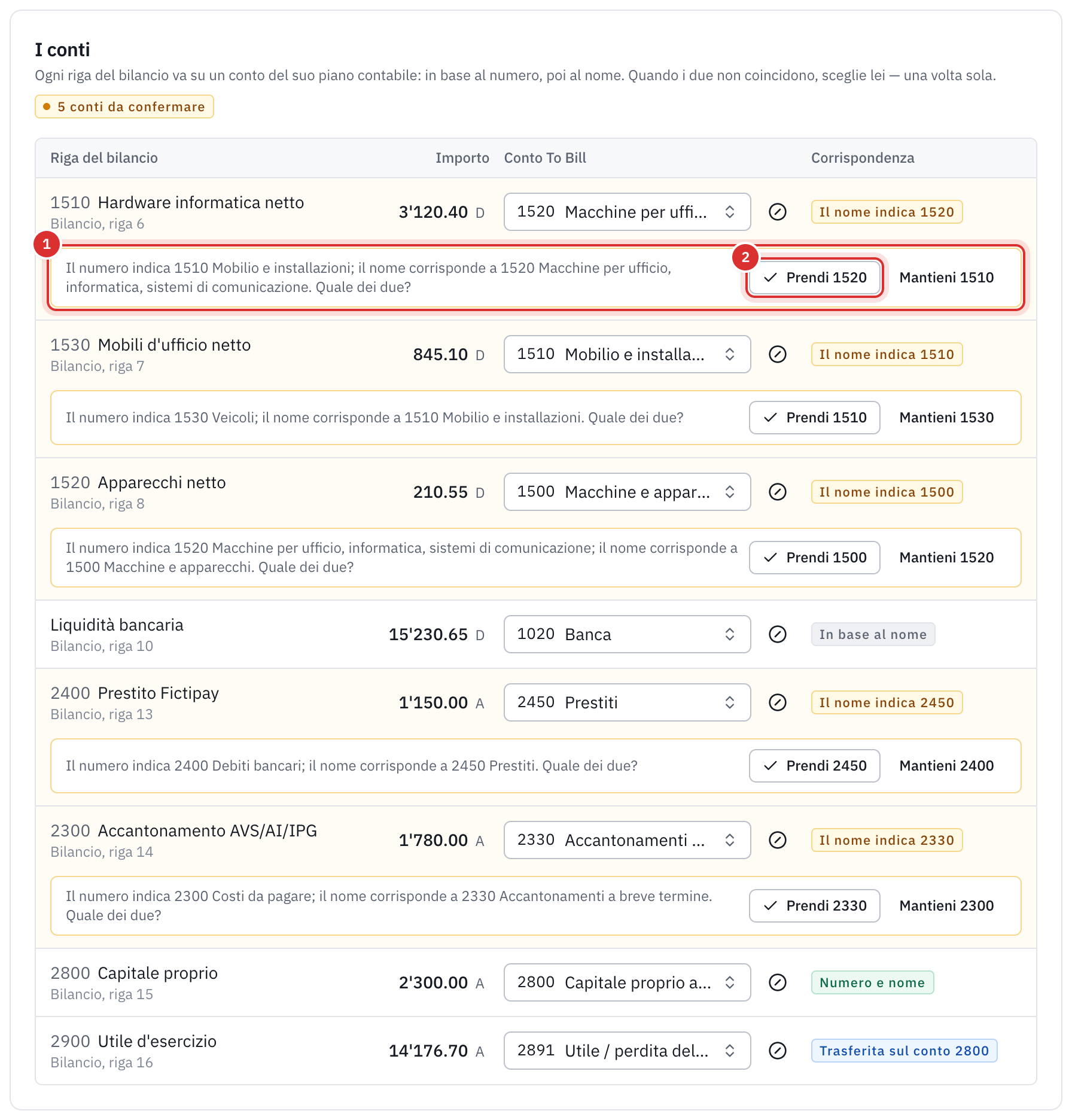
Task: Open the 2330 Accantonamenti account dropdown
Action: pos(627,840)
